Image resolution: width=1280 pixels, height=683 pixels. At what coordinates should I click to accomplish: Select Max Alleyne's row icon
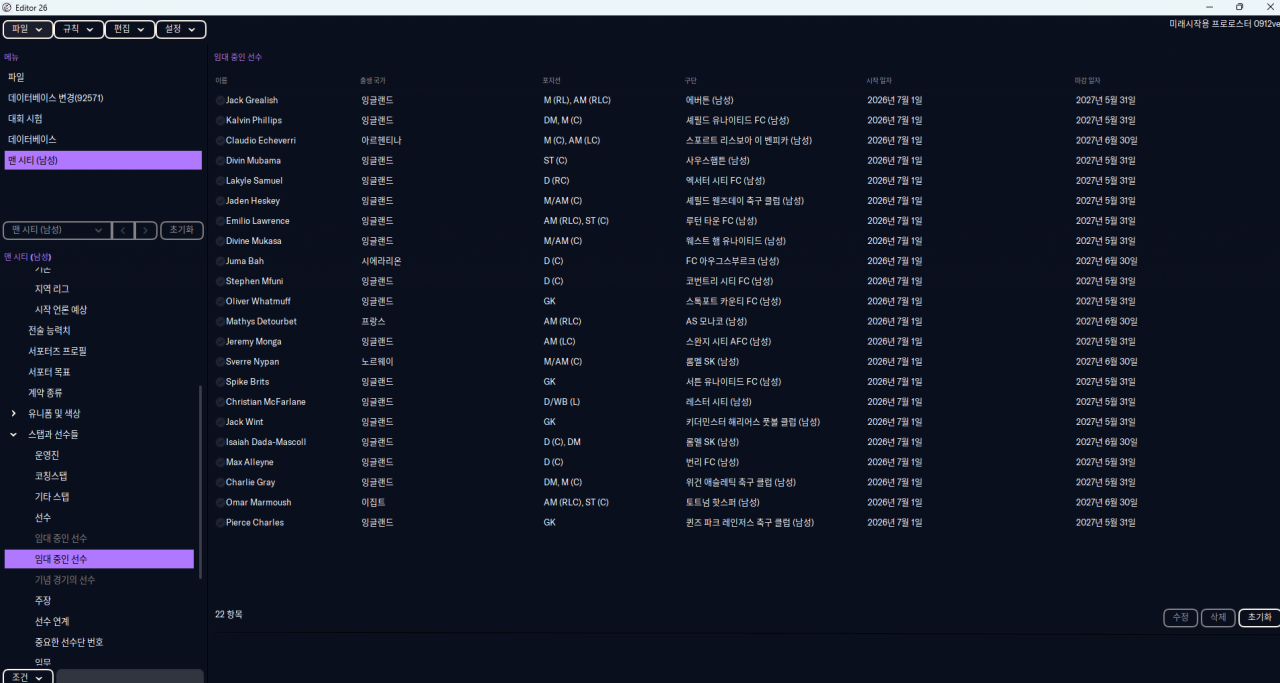[x=220, y=462]
